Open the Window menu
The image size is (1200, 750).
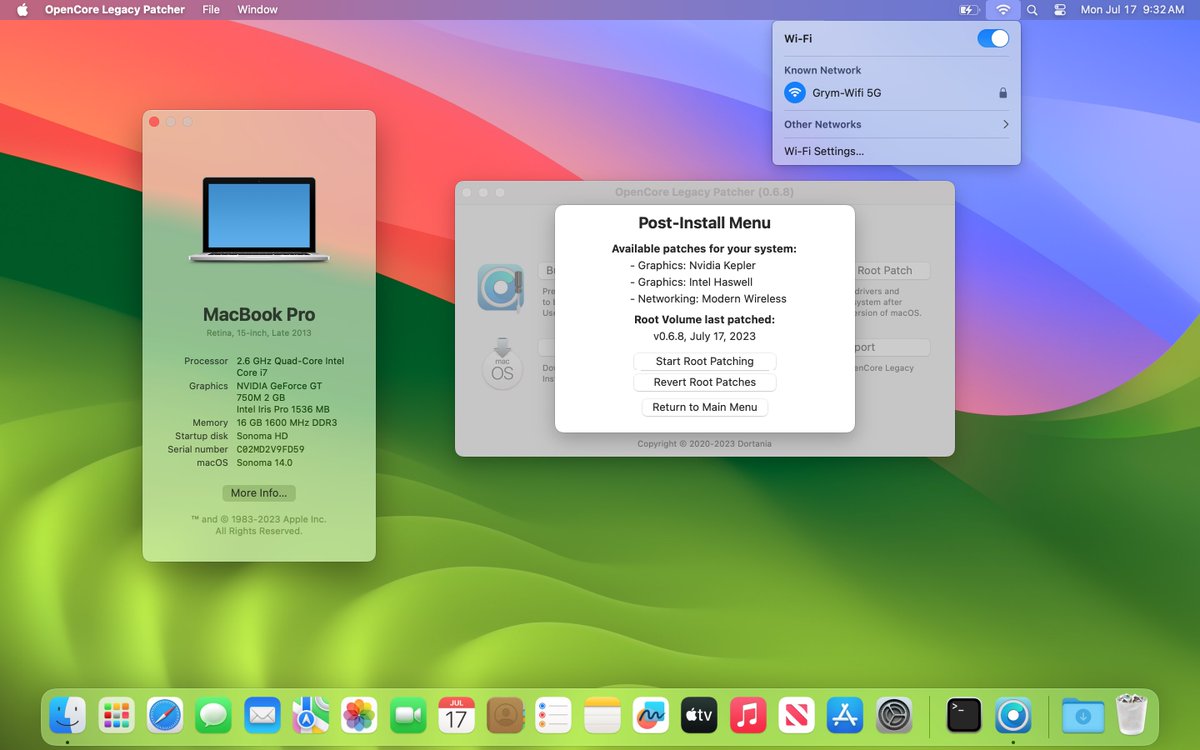tap(258, 10)
